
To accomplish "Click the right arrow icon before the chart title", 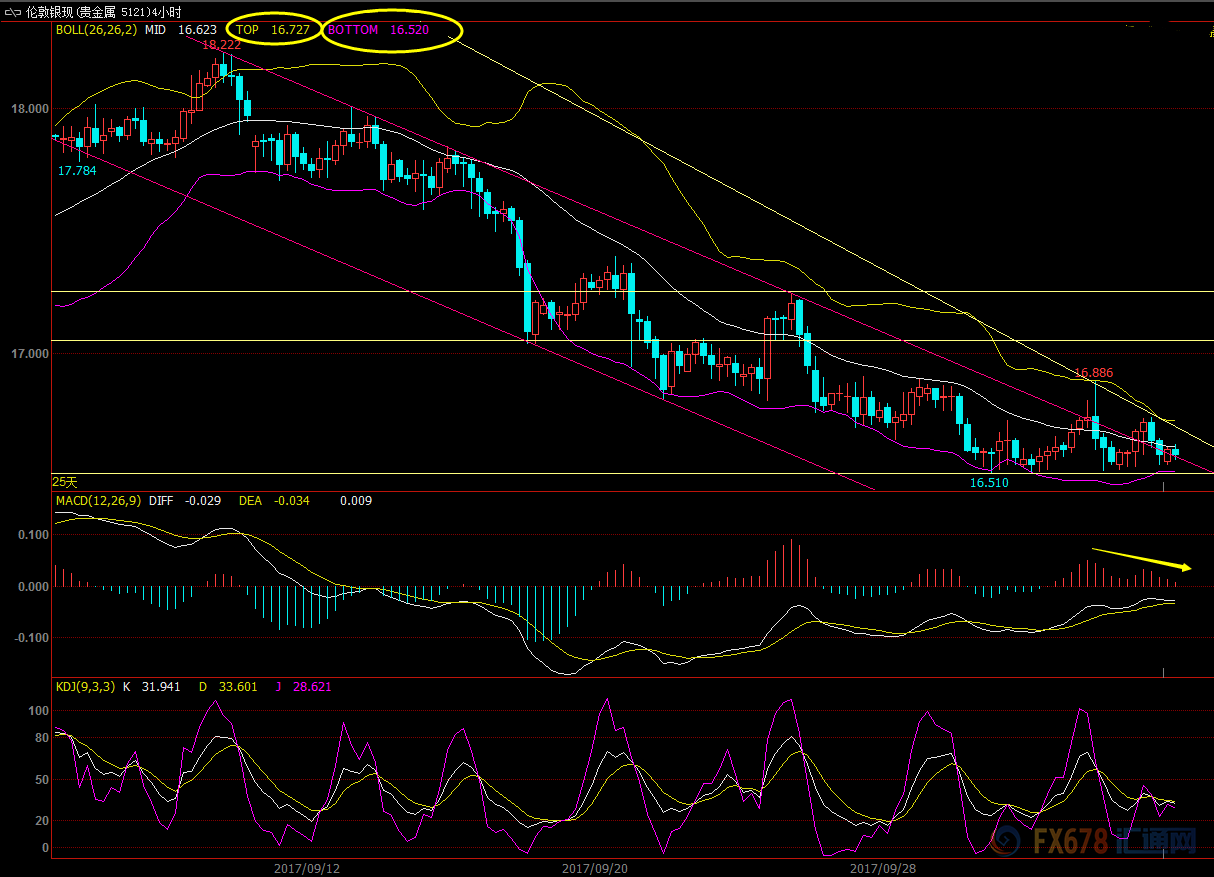I will tap(19, 11).
